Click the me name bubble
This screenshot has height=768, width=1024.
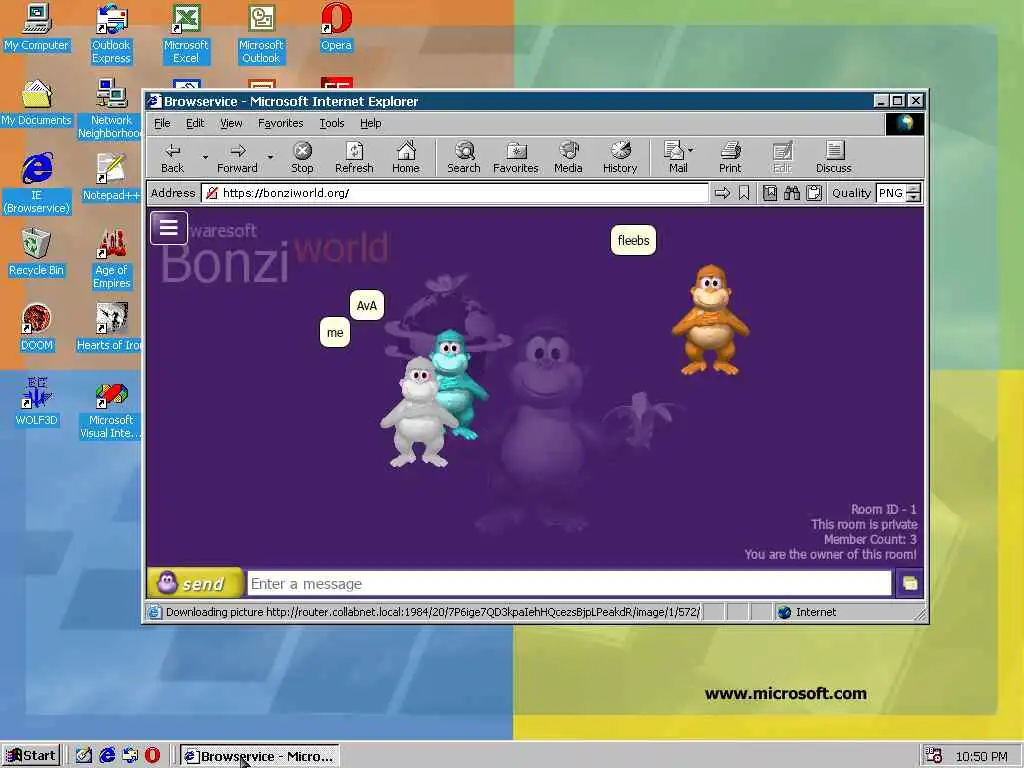[335, 332]
